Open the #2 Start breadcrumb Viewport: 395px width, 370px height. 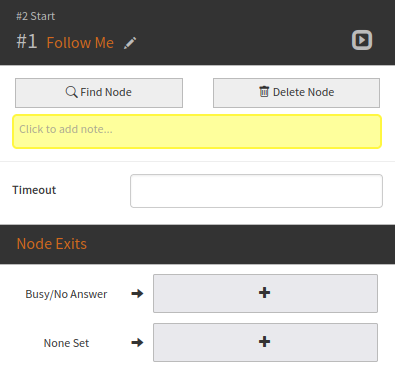36,16
